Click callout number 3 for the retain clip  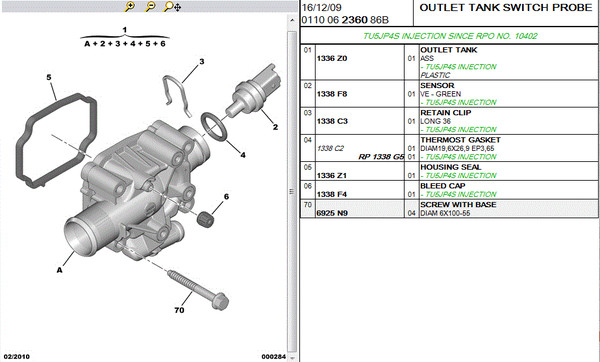[x=202, y=61]
